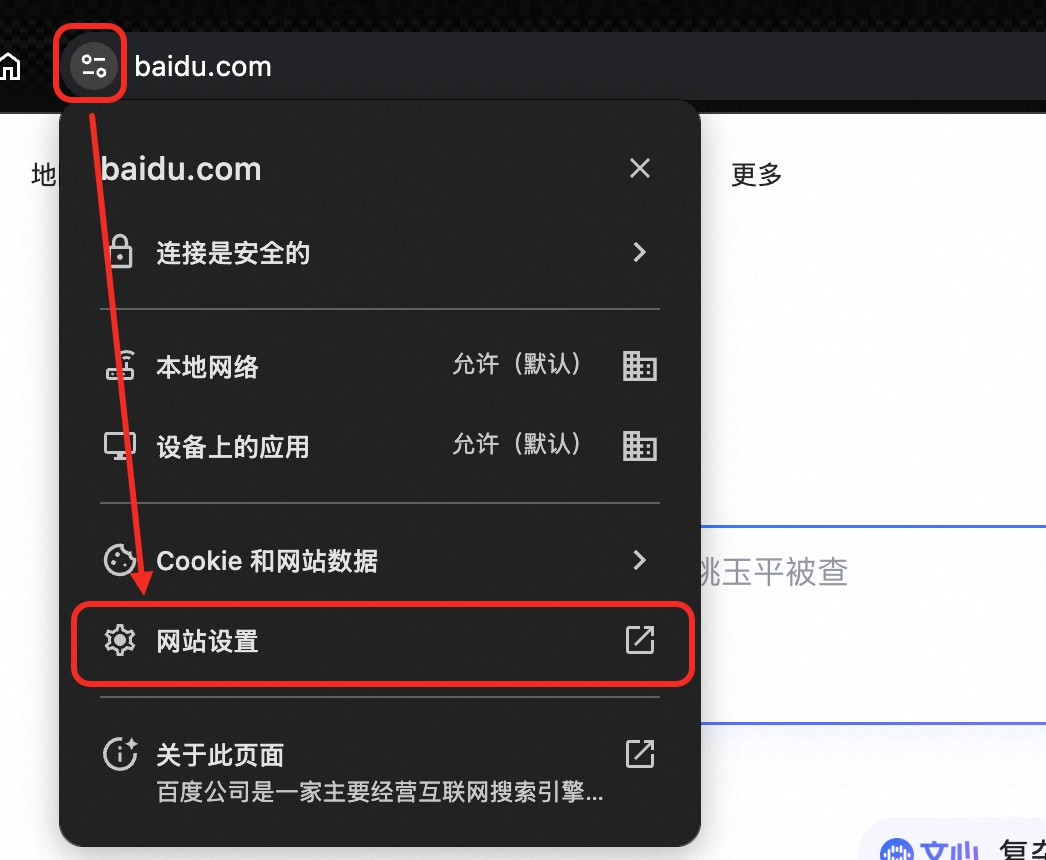This screenshot has width=1046, height=860.
Task: Click the 设备上的应用 monitor icon
Action: (x=120, y=446)
